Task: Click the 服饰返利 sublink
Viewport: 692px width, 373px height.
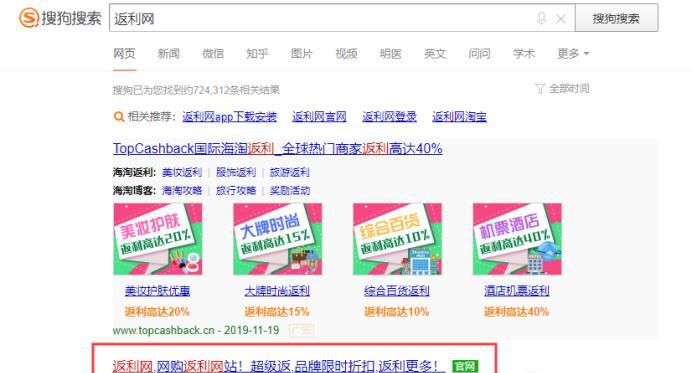Action: point(236,172)
